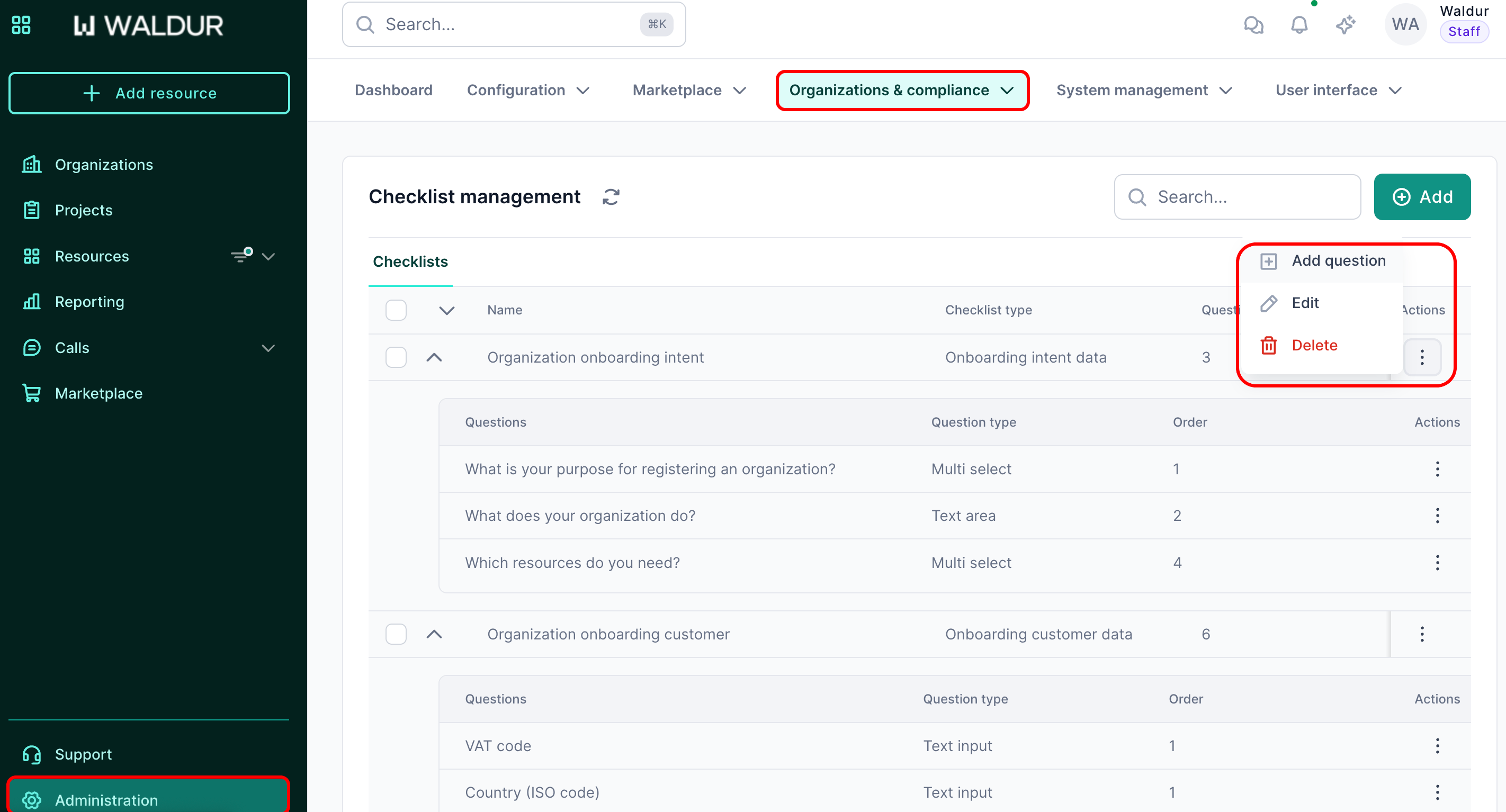
Task: Expand the Calls section in sidebar
Action: [x=268, y=348]
